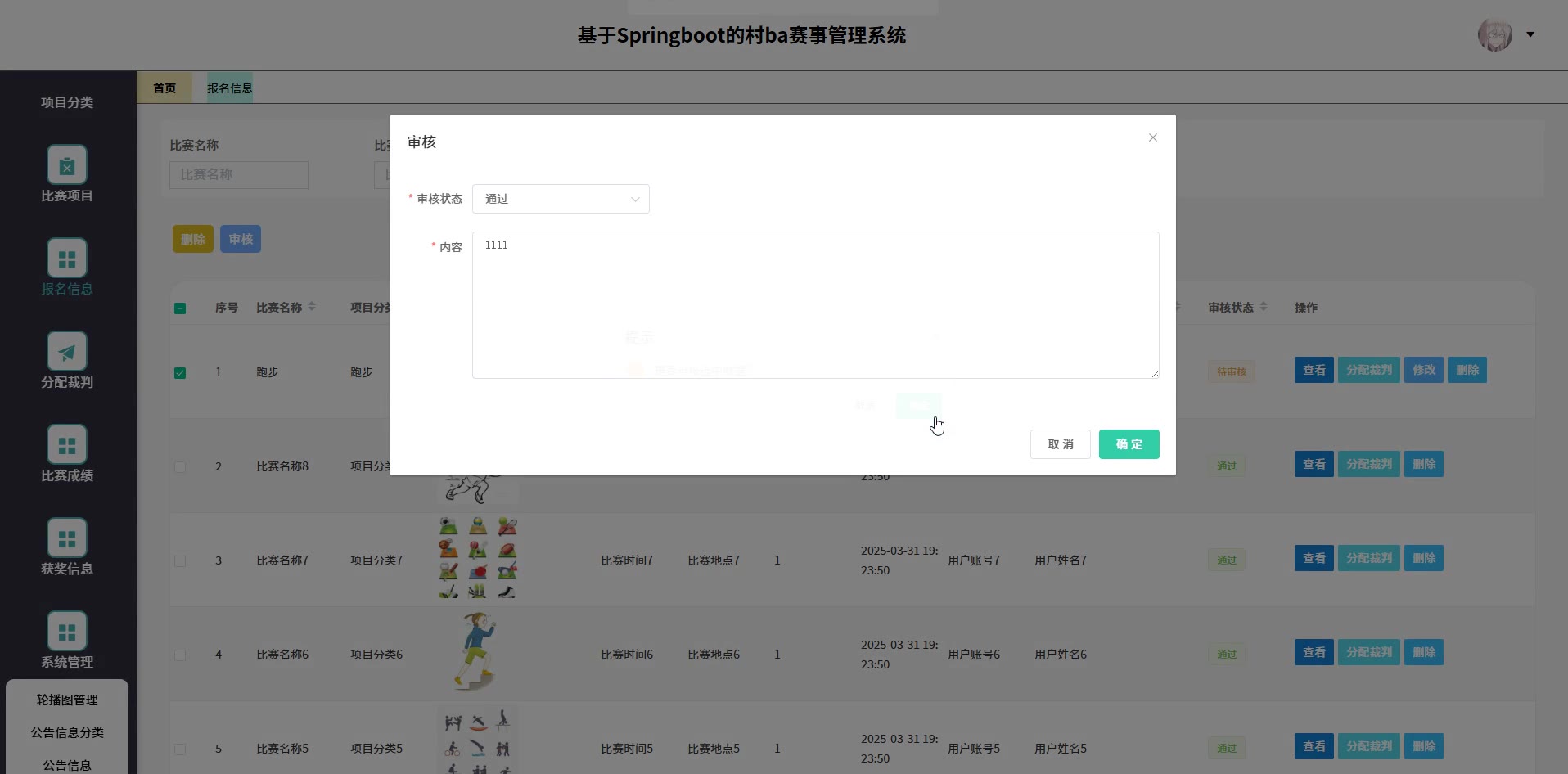Click 删除 for the 跑步 row
Viewport: 1568px width, 774px height.
point(1467,370)
